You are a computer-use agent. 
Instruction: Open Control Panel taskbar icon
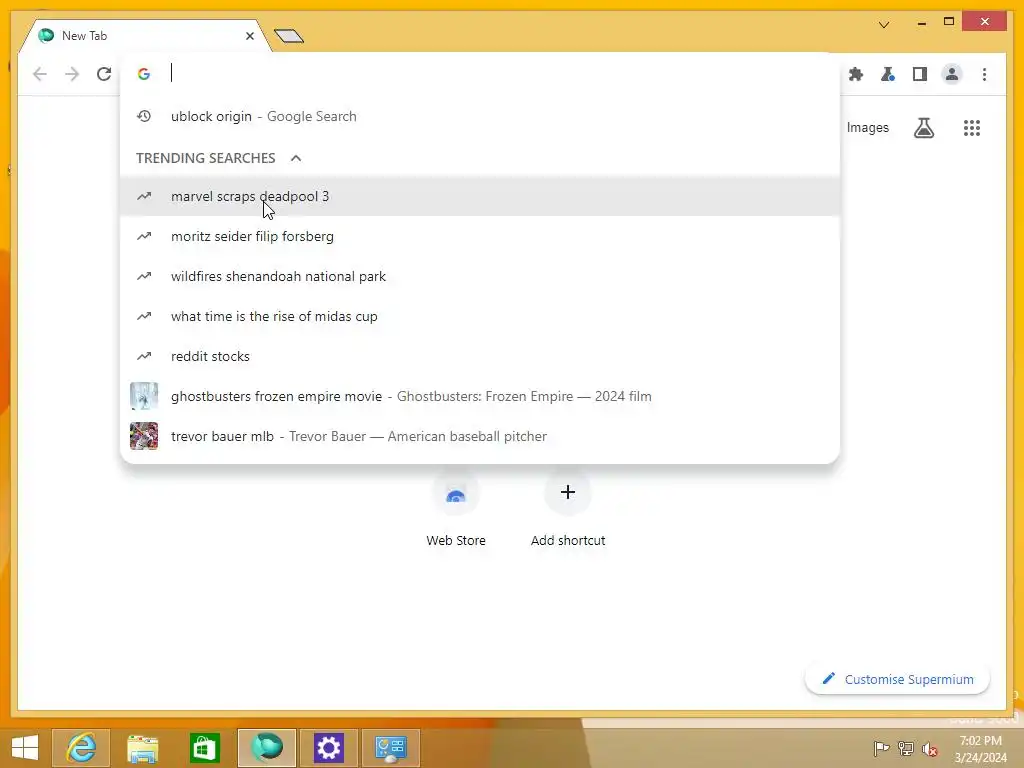tap(391, 748)
